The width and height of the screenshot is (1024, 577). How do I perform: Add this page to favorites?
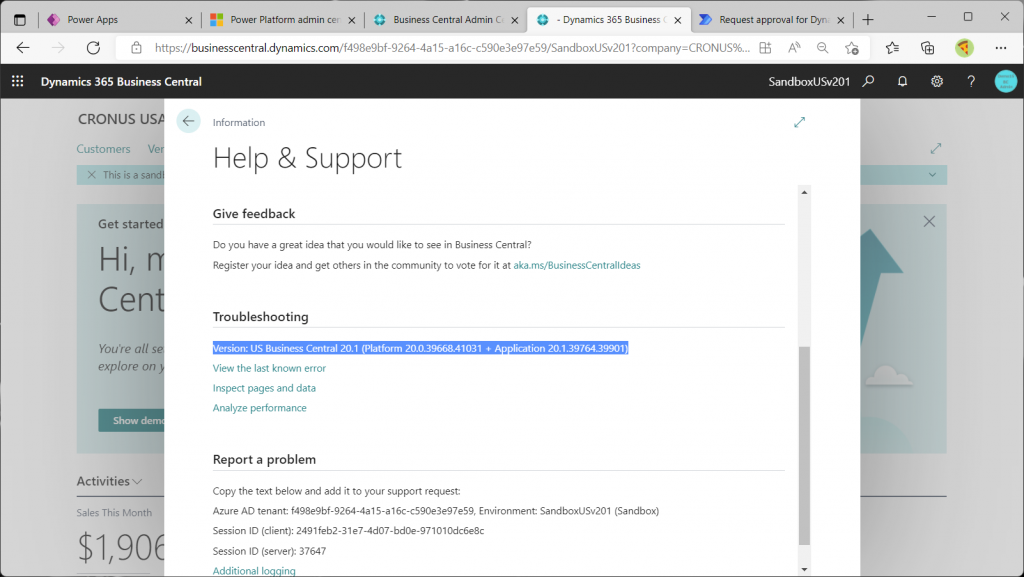pos(852,48)
